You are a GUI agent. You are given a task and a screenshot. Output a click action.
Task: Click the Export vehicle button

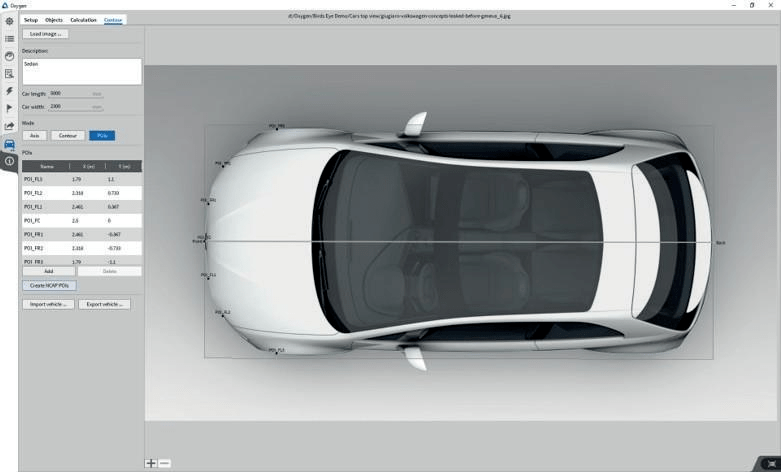tap(105, 304)
